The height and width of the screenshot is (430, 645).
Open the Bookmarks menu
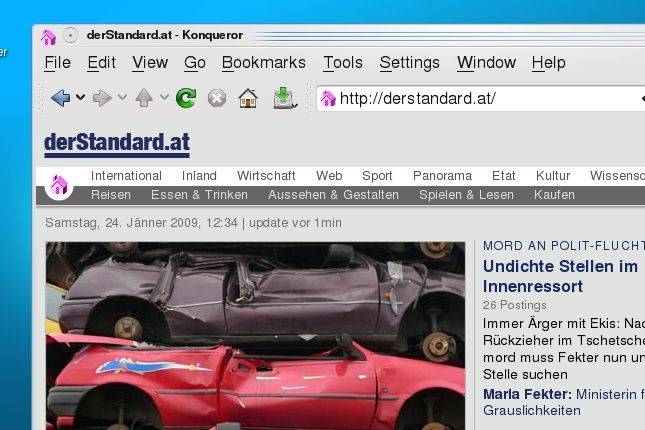click(264, 63)
